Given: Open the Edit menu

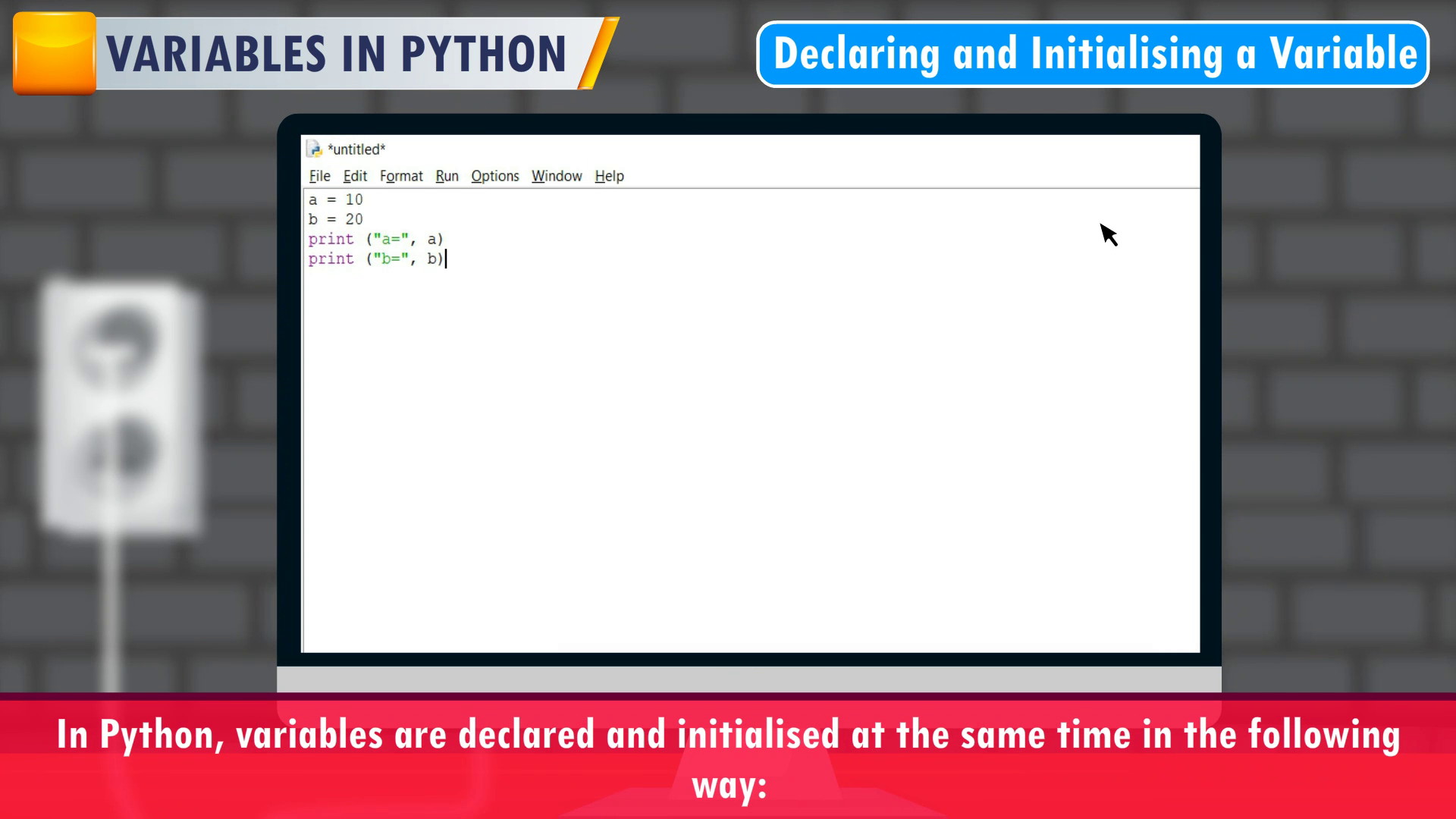Looking at the screenshot, I should click(355, 176).
